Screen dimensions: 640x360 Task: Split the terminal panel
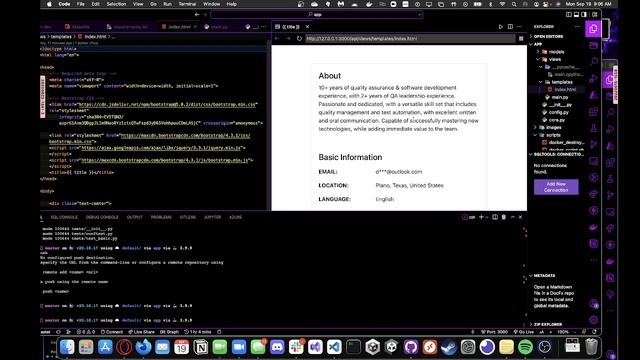495,217
